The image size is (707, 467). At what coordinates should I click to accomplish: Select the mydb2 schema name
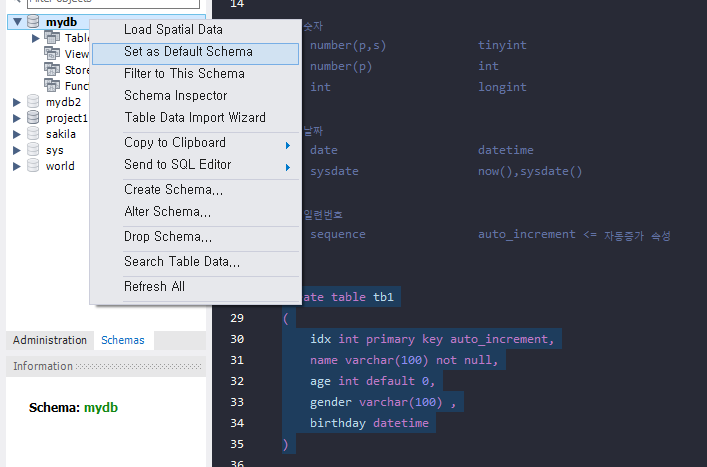coord(63,102)
